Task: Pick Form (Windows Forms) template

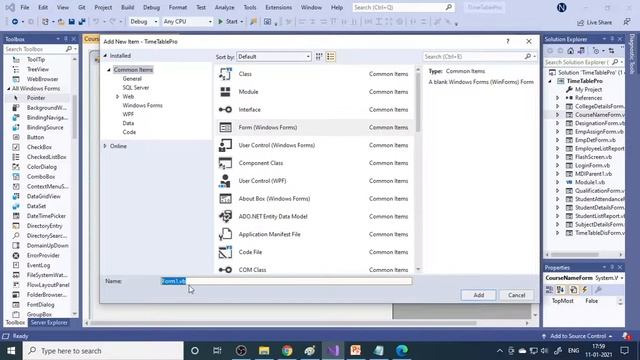Action: coord(314,127)
